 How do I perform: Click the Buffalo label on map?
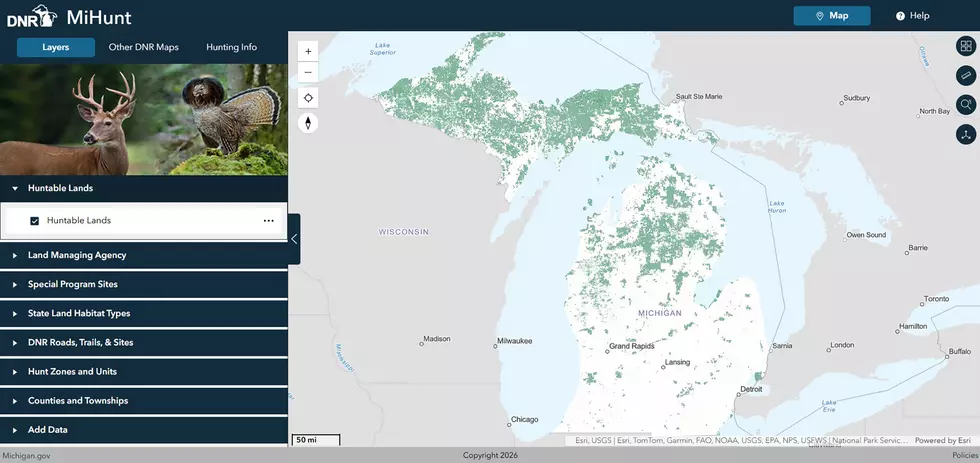coord(959,352)
